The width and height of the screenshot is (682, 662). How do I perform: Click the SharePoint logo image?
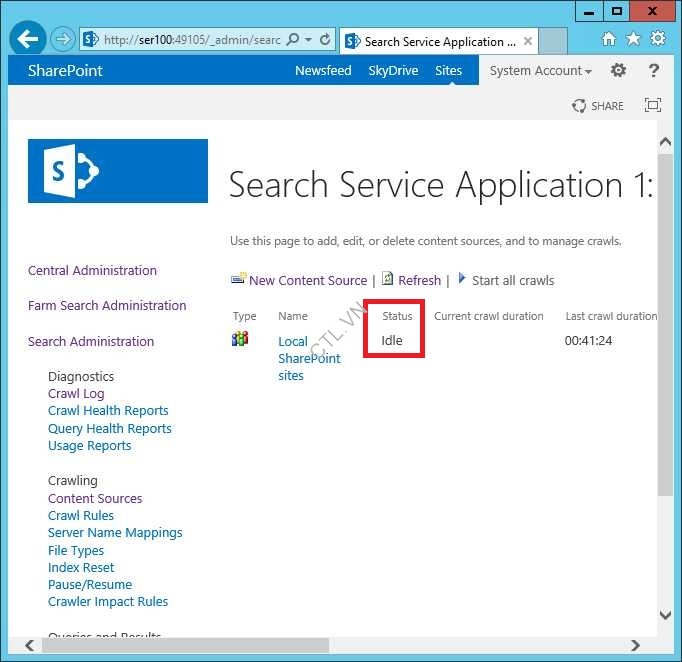tap(118, 171)
